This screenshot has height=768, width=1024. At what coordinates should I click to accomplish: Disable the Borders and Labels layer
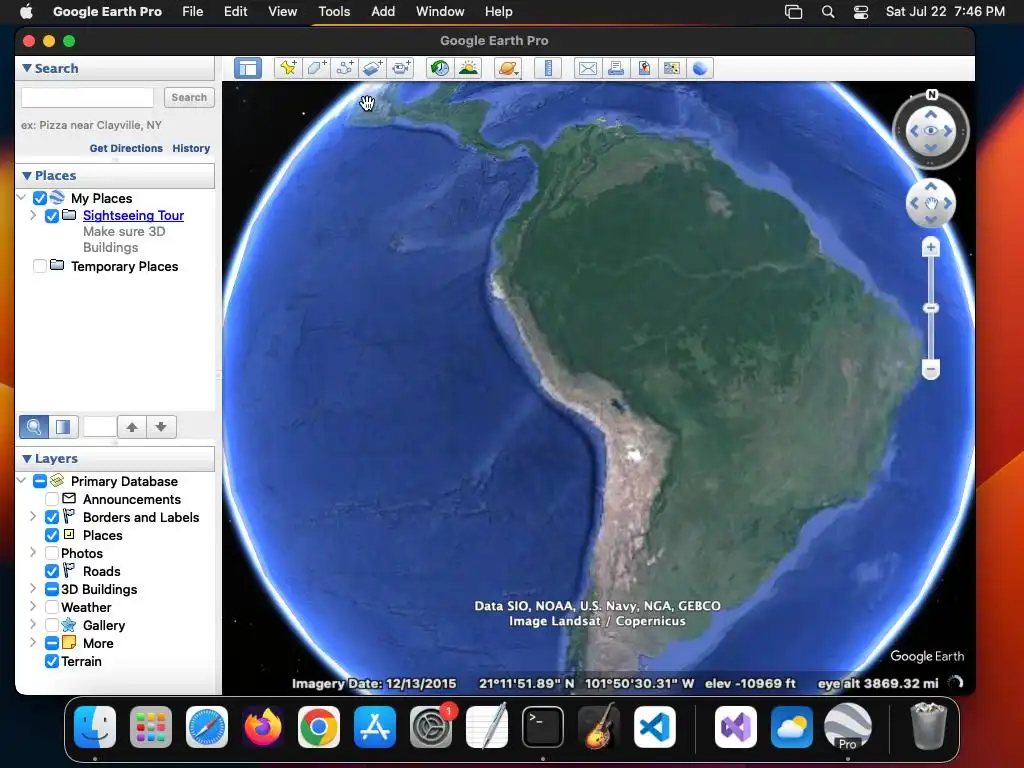[x=52, y=517]
